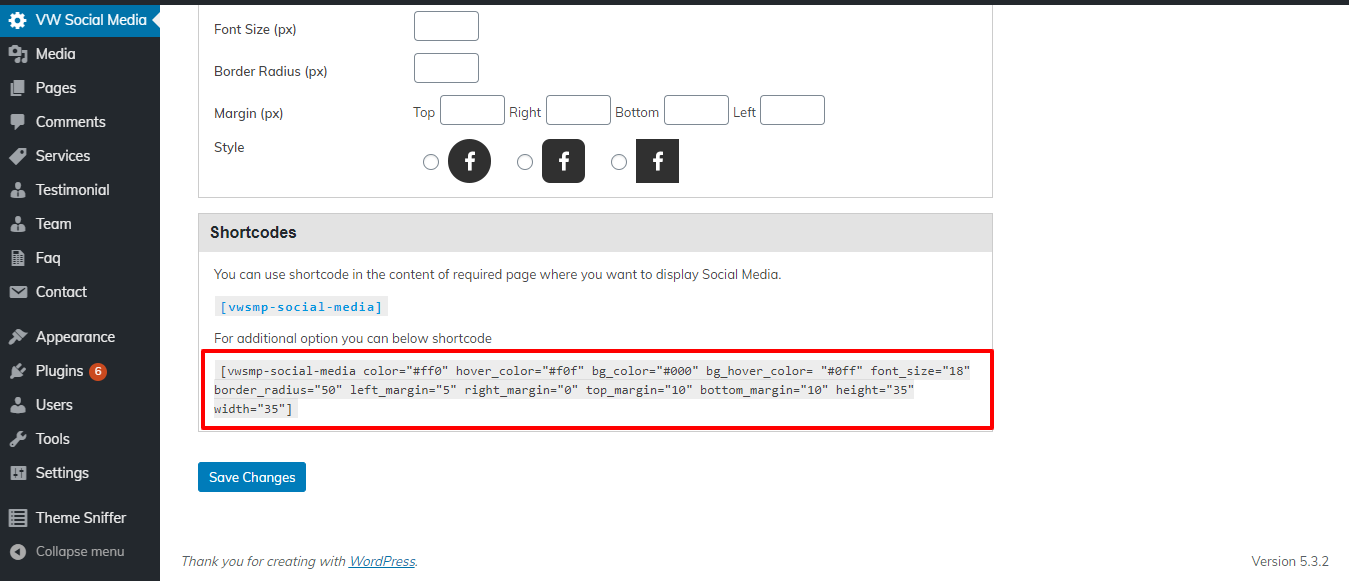This screenshot has height=581, width=1349.
Task: Click the Appearance paintbrush icon
Action: coord(18,337)
